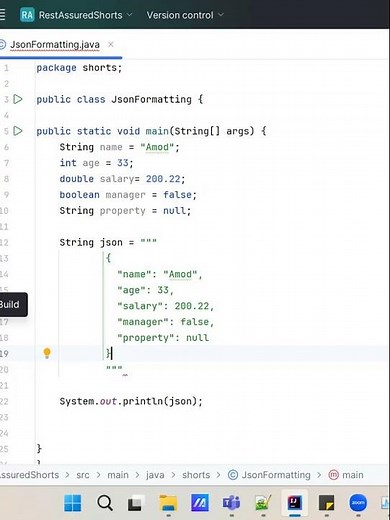The image size is (390, 520).
Task: Select the src breadcrumb
Action: coord(83,475)
